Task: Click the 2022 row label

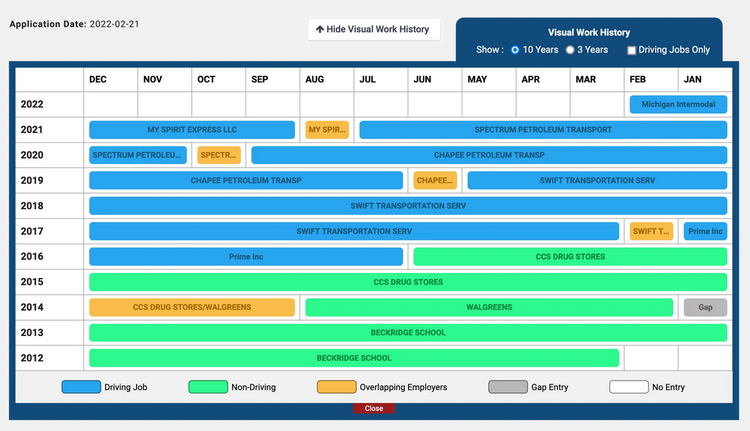Action: coord(32,104)
